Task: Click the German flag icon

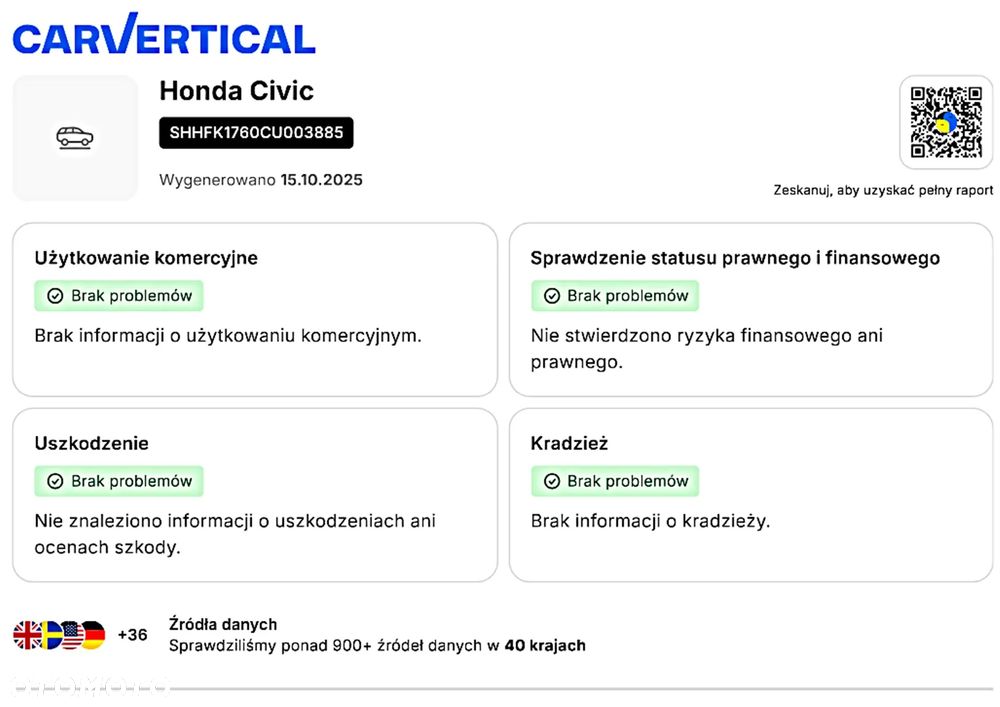Action: click(x=93, y=635)
